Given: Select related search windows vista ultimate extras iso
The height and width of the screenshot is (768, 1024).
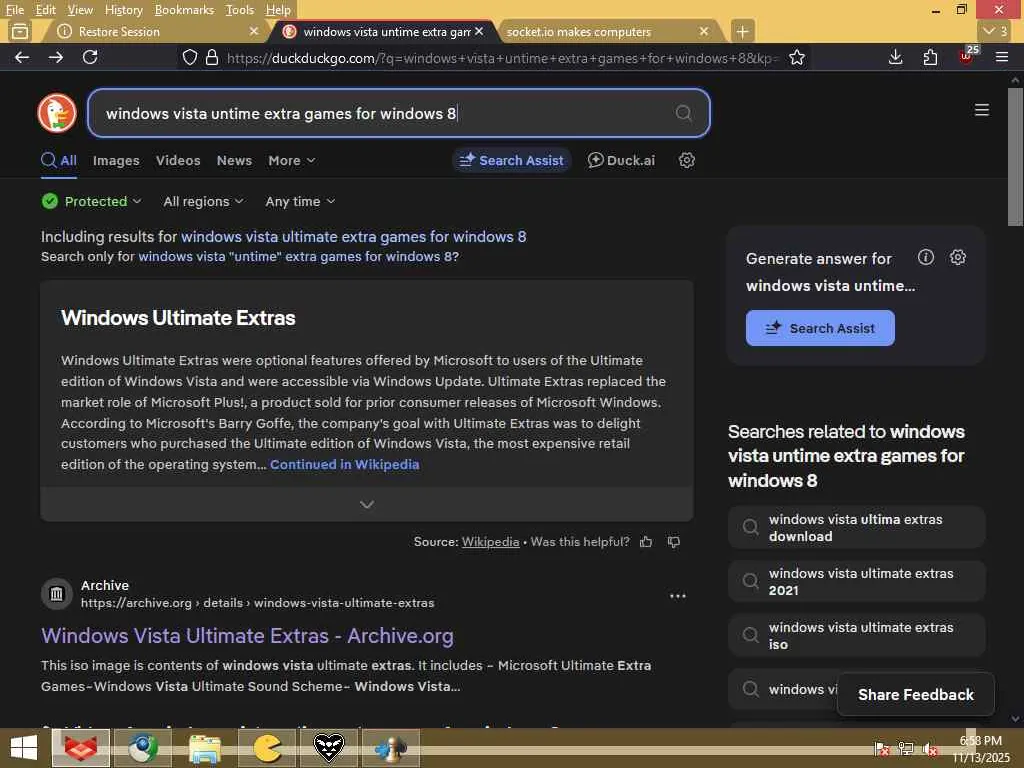Looking at the screenshot, I should point(856,635).
